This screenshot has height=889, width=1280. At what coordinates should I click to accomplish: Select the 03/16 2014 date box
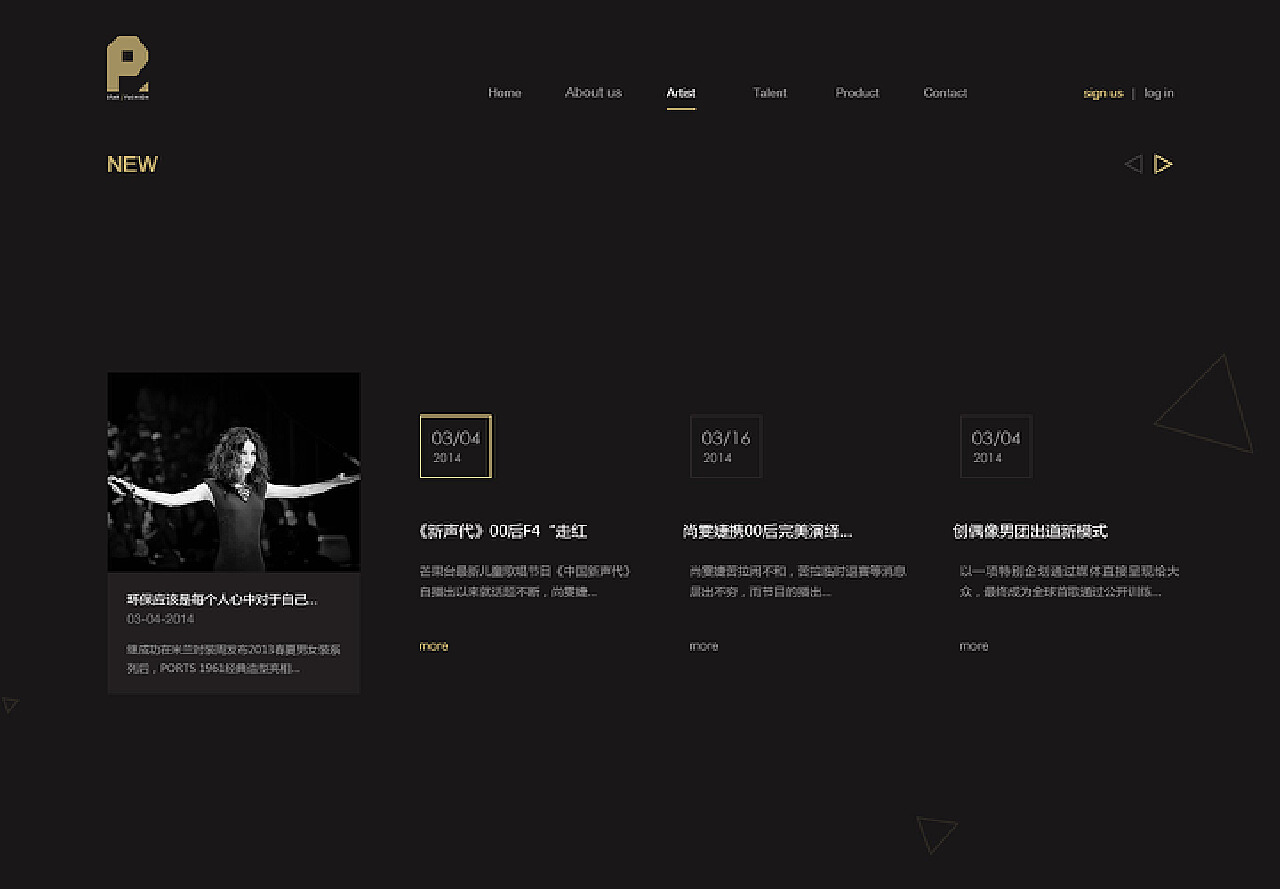pyautogui.click(x=725, y=446)
